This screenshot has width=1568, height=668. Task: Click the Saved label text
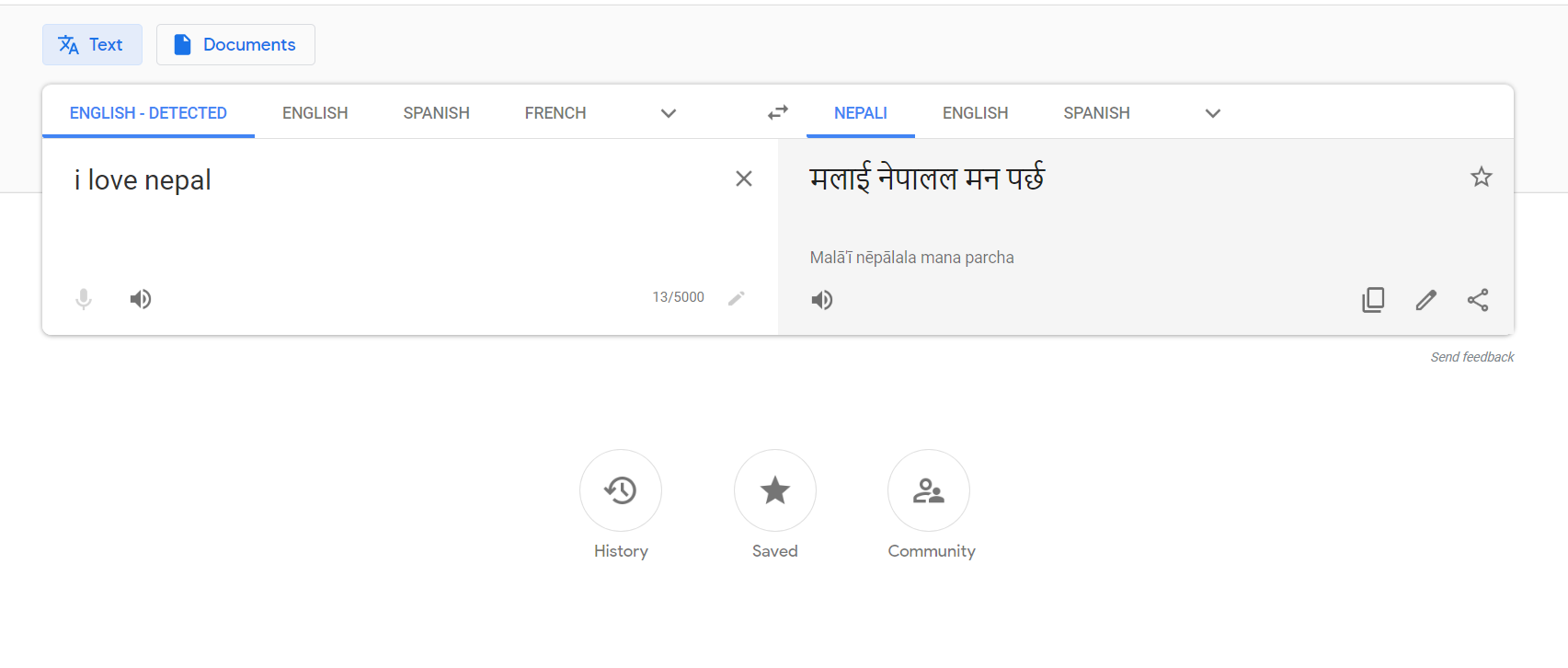pos(775,551)
